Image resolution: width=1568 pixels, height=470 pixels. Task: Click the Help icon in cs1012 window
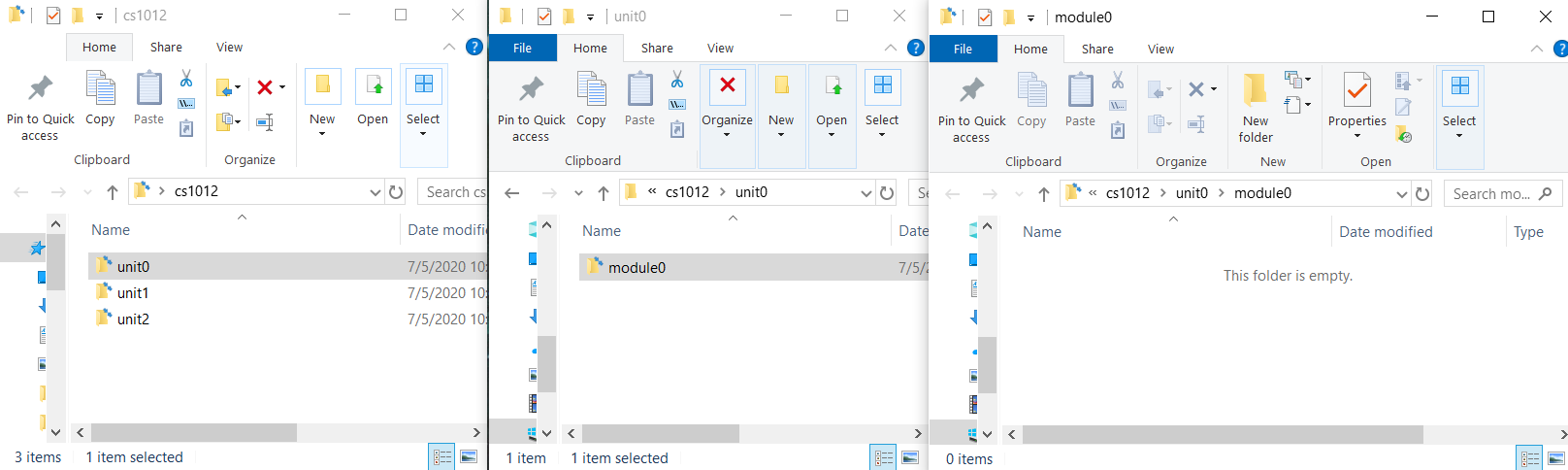474,47
